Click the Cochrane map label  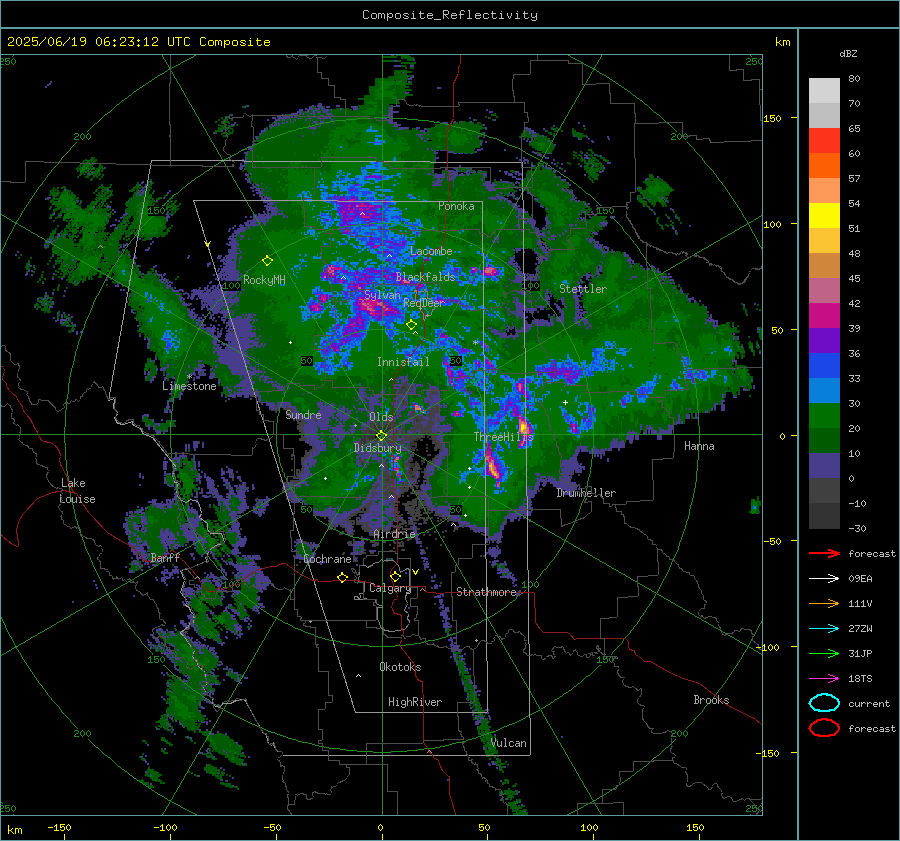point(327,559)
